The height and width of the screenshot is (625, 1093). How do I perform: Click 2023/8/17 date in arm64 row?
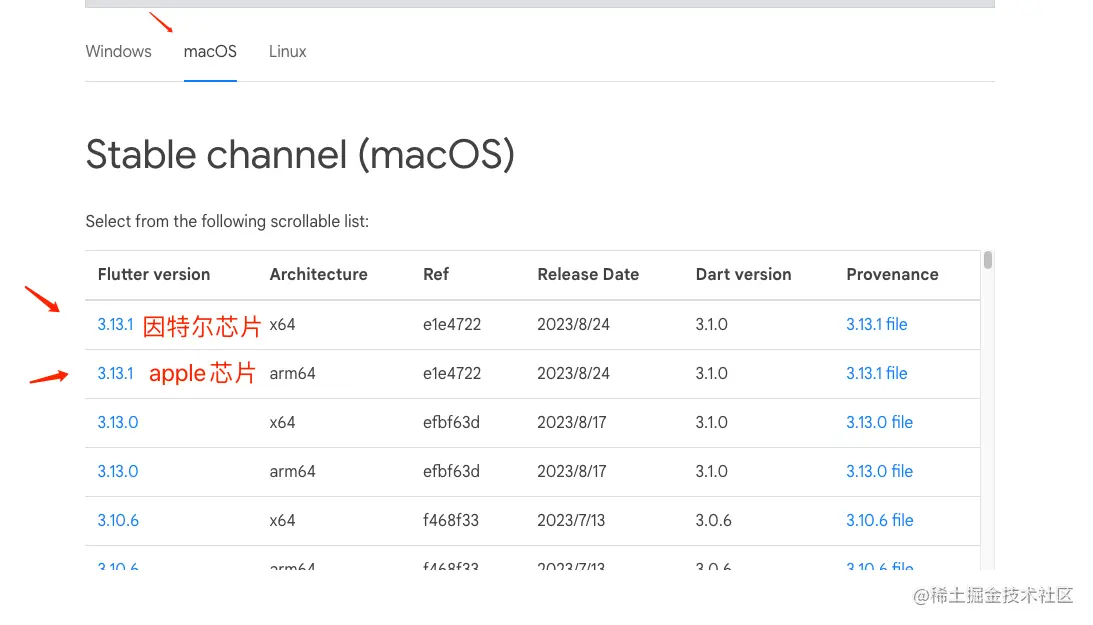pyautogui.click(x=572, y=471)
